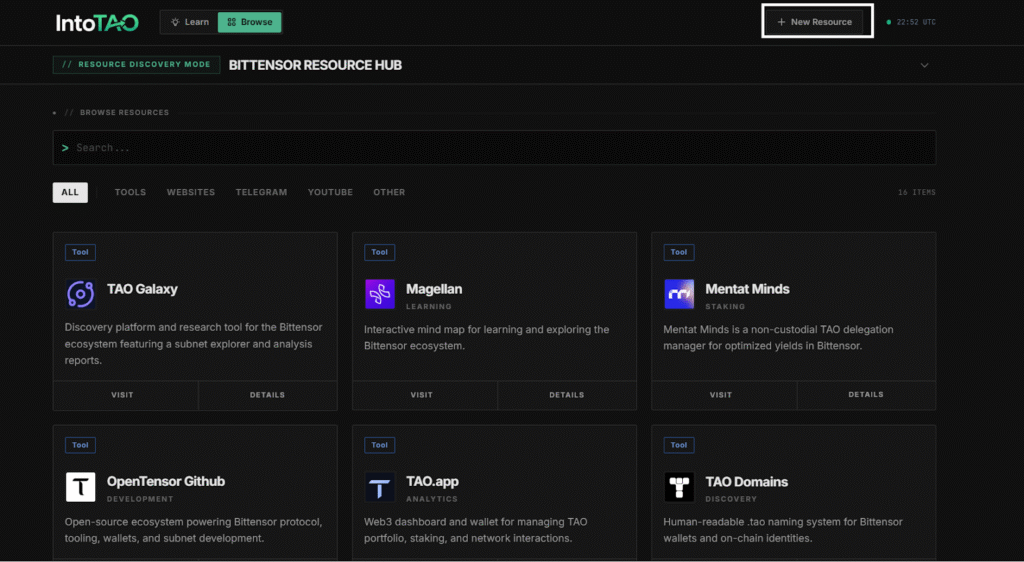Filter resources by Tools
1024x562 pixels.
tap(130, 192)
